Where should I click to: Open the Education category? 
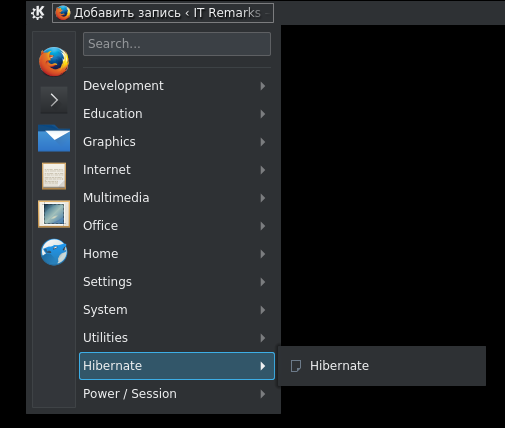tap(177, 114)
